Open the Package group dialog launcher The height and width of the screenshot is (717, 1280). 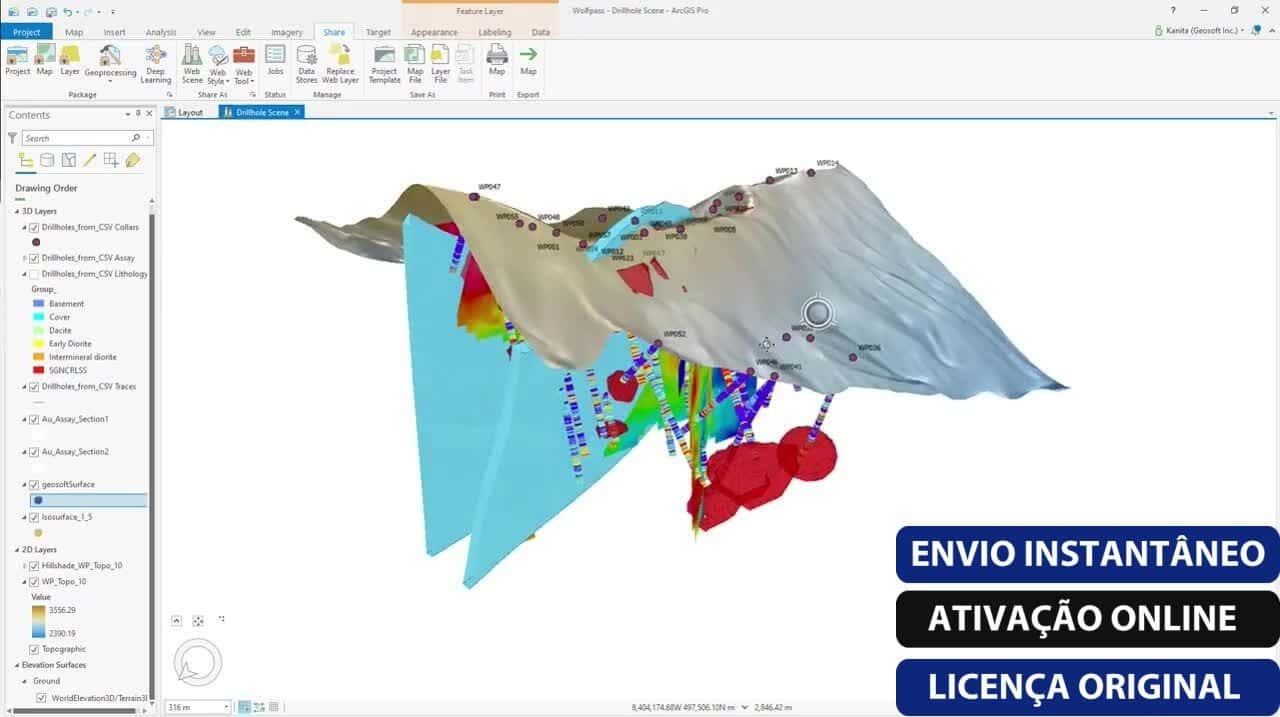point(169,95)
